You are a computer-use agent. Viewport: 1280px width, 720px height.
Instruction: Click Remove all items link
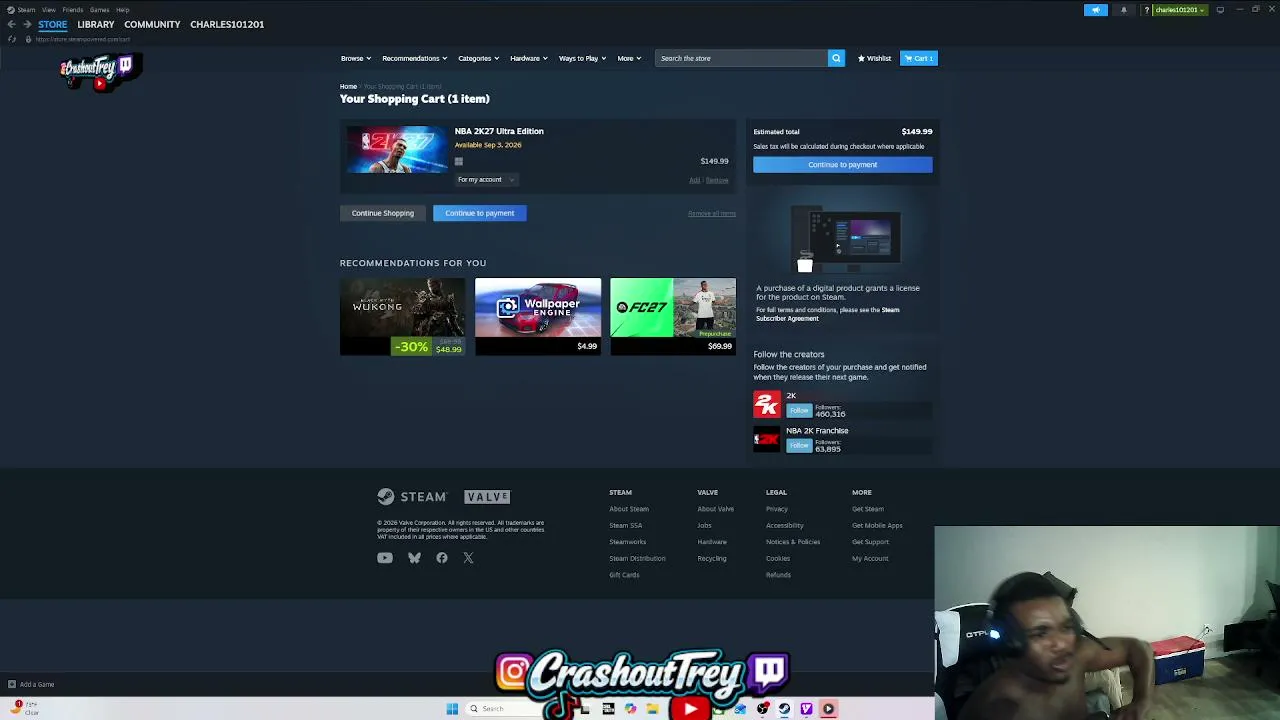(x=712, y=213)
